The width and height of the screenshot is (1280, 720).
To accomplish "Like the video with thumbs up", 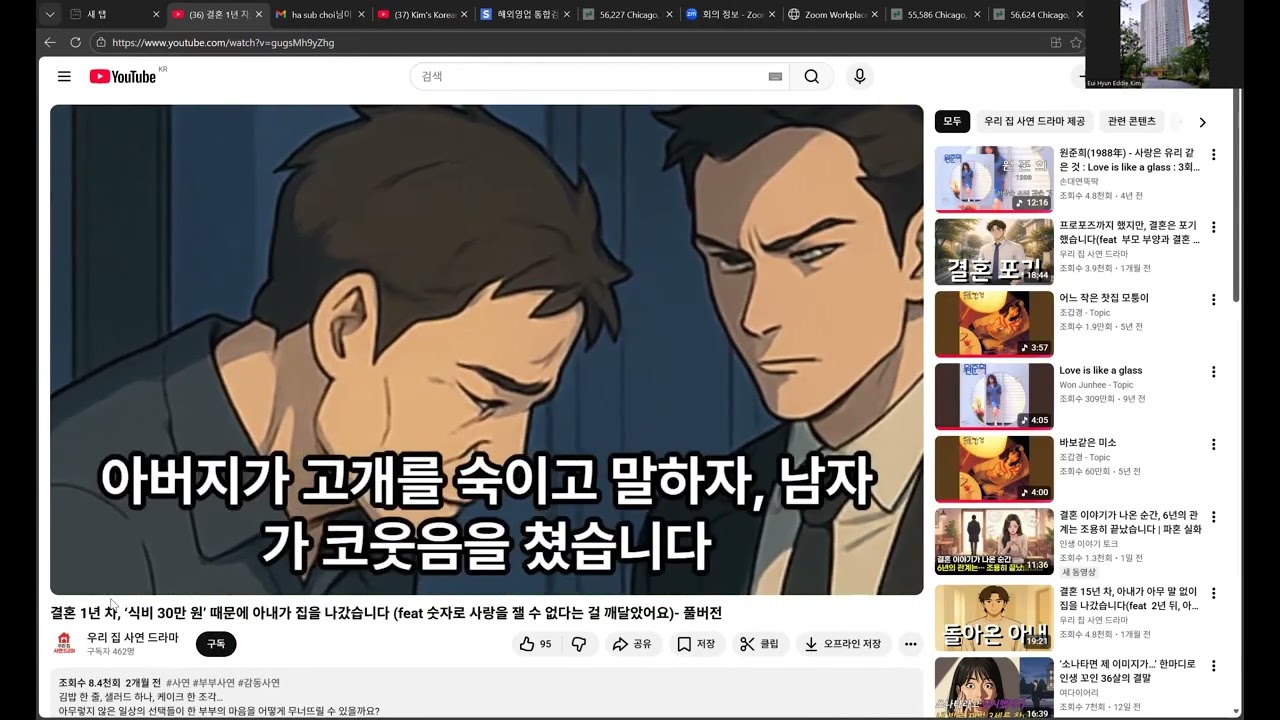I will click(x=536, y=644).
